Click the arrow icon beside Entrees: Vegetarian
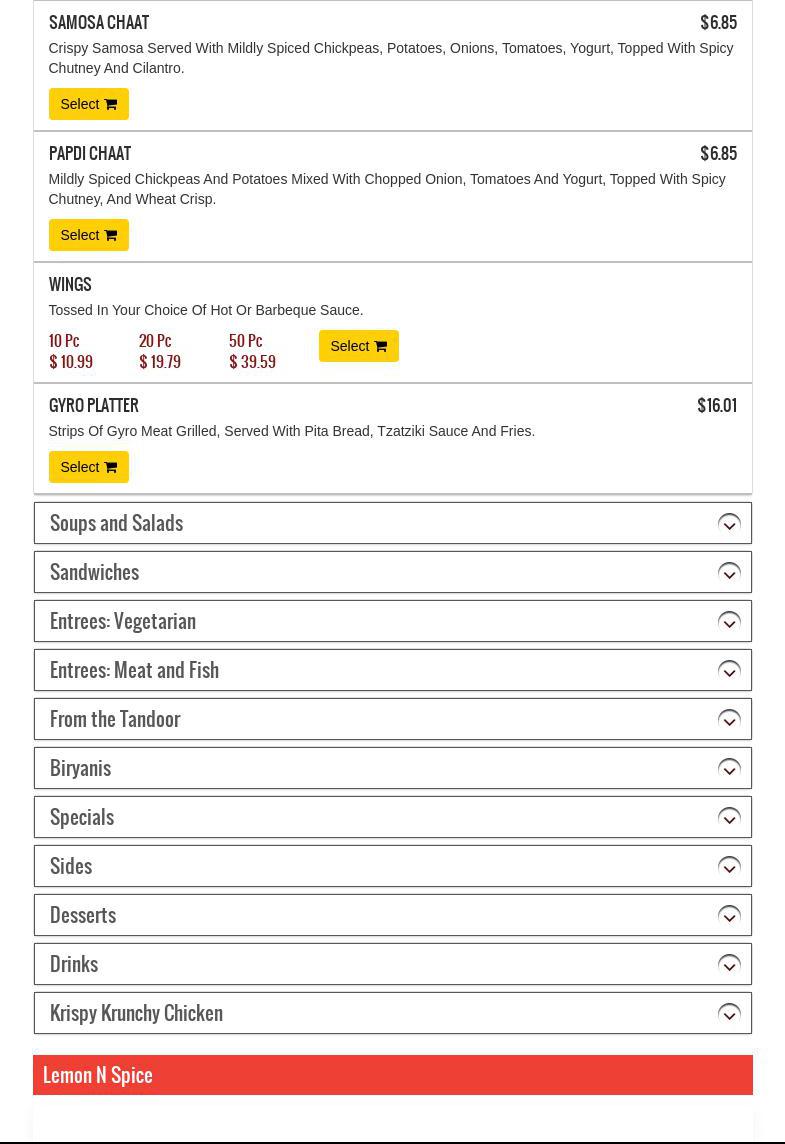This screenshot has height=1144, width=785. tap(729, 622)
